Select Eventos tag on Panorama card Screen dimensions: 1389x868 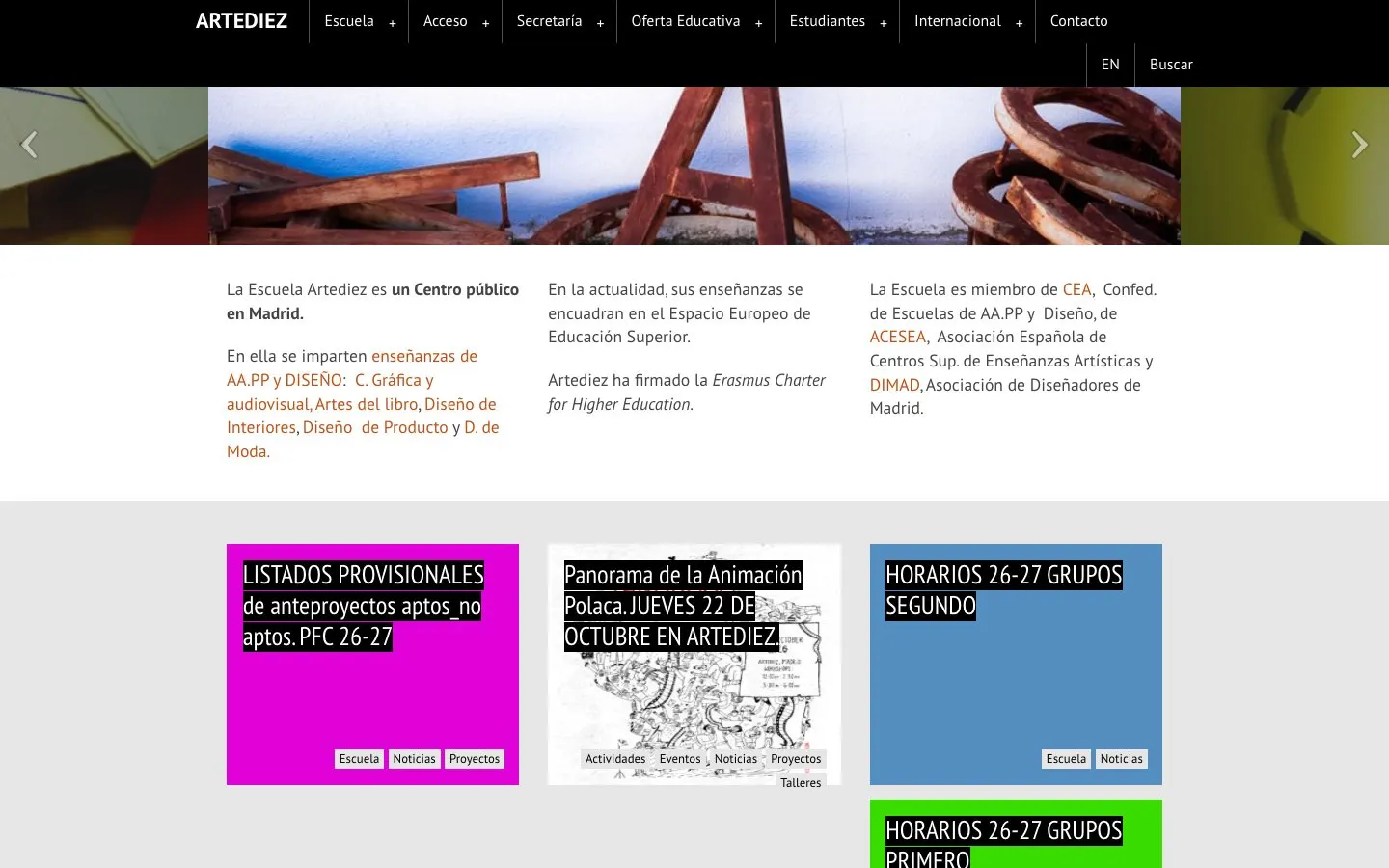click(680, 759)
